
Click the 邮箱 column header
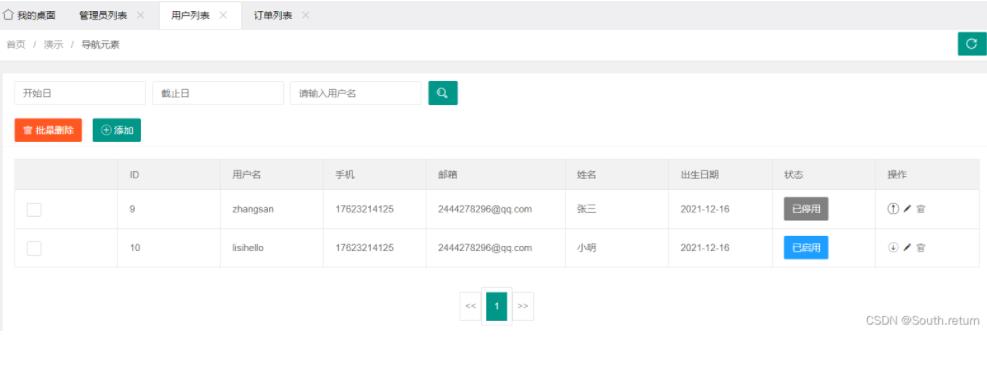(x=448, y=175)
